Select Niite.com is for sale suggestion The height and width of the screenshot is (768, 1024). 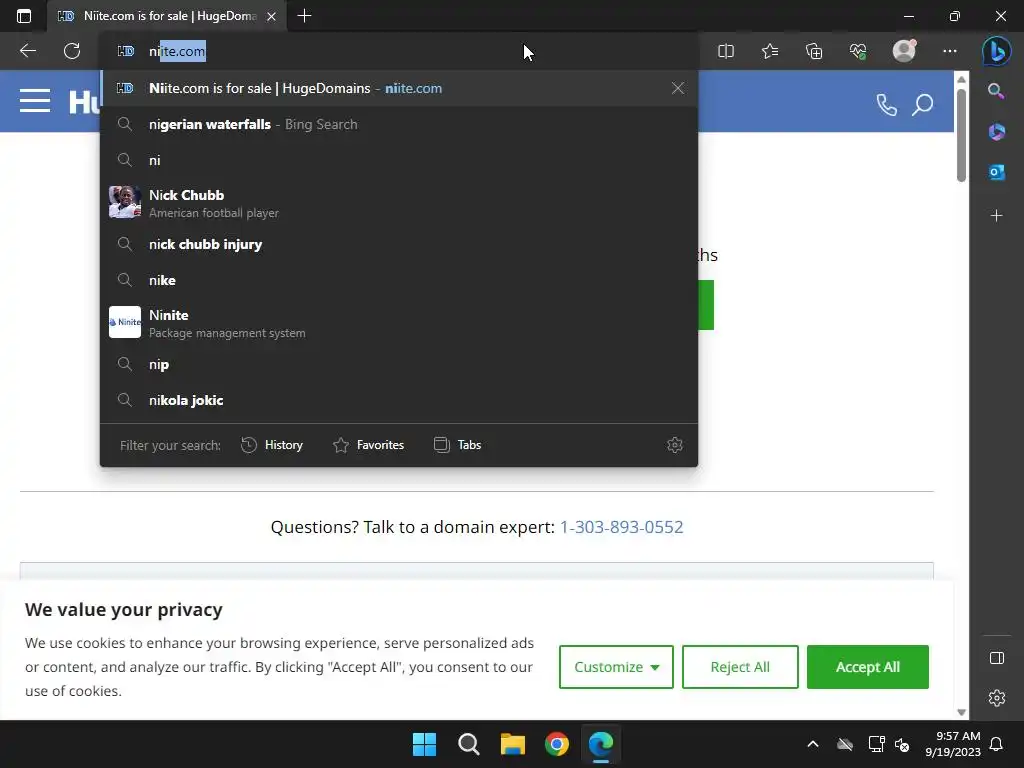click(399, 88)
